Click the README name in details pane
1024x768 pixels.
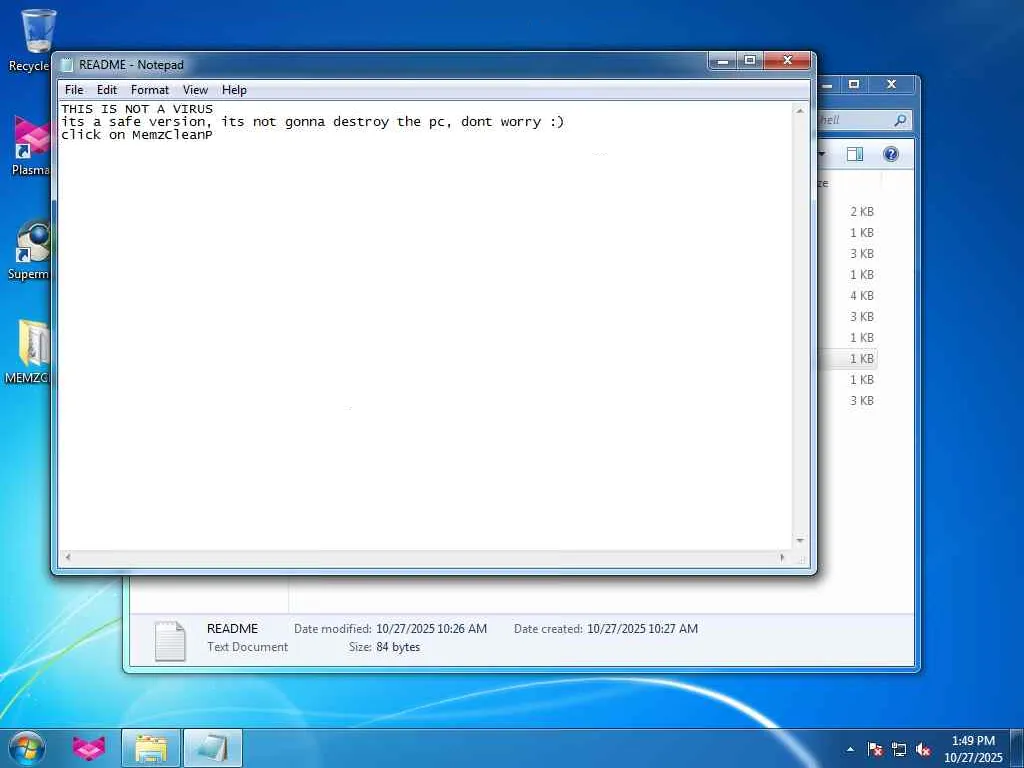pos(232,629)
